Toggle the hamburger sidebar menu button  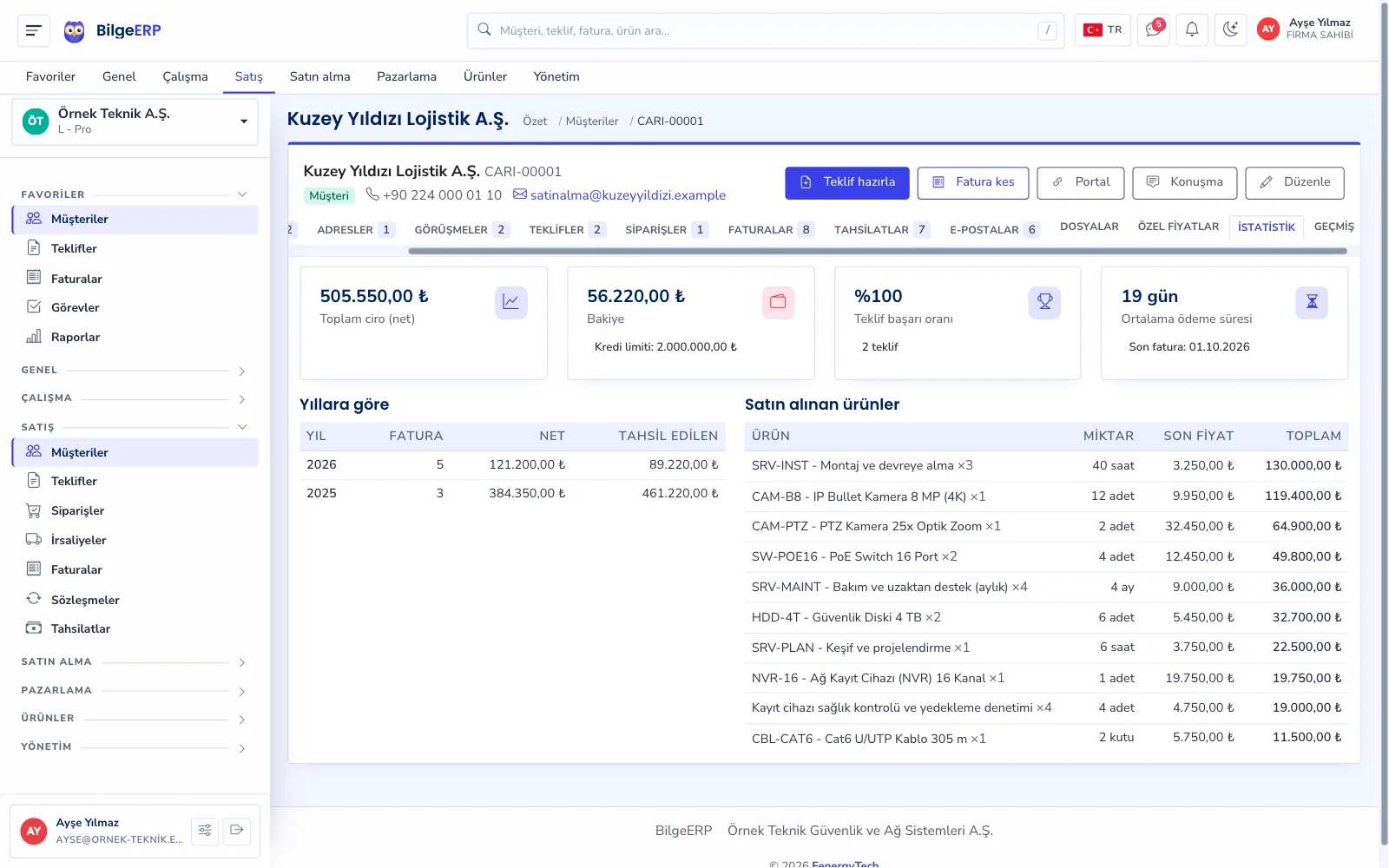[34, 30]
